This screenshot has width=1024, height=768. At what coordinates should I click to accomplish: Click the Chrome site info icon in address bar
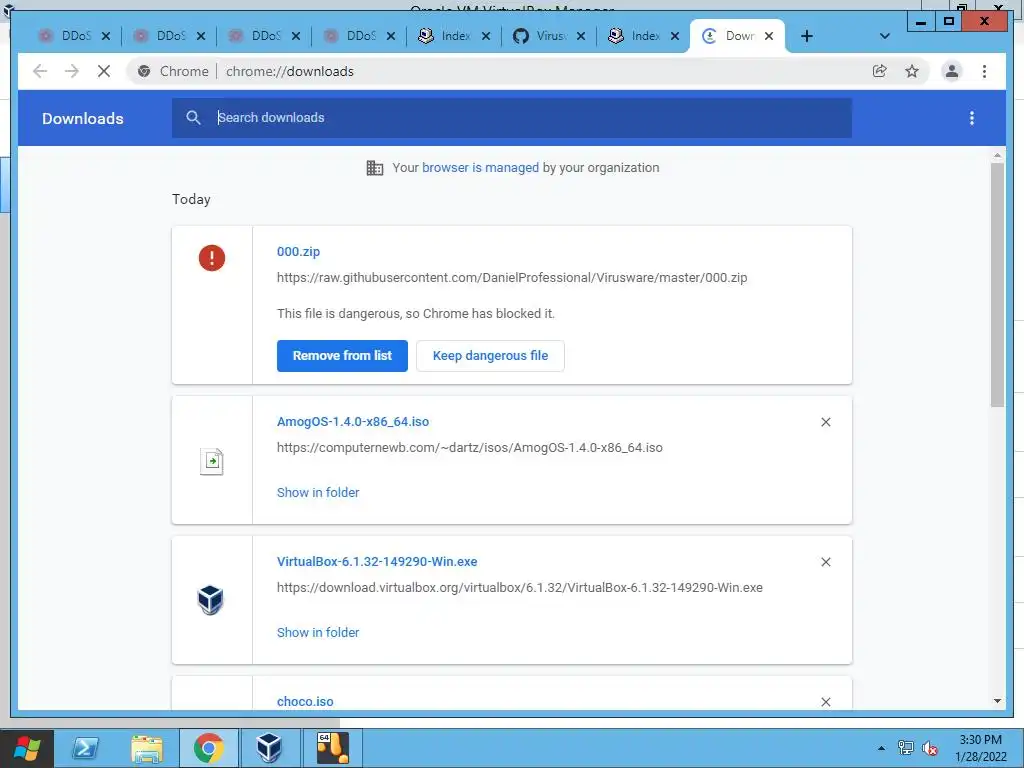coord(144,71)
